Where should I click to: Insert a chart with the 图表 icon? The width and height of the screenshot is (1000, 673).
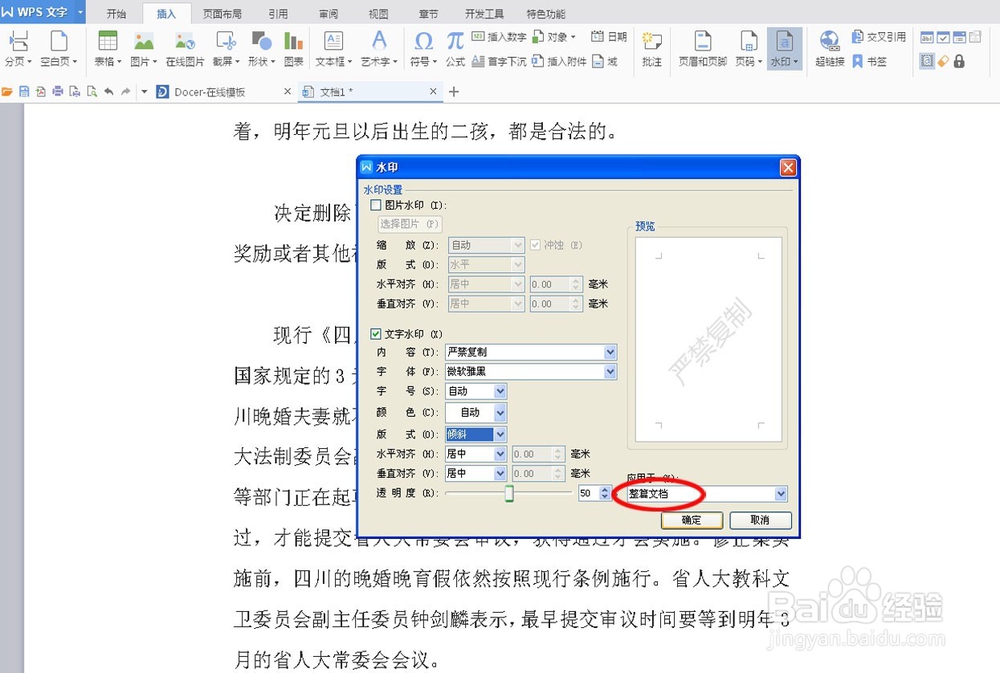pos(294,47)
